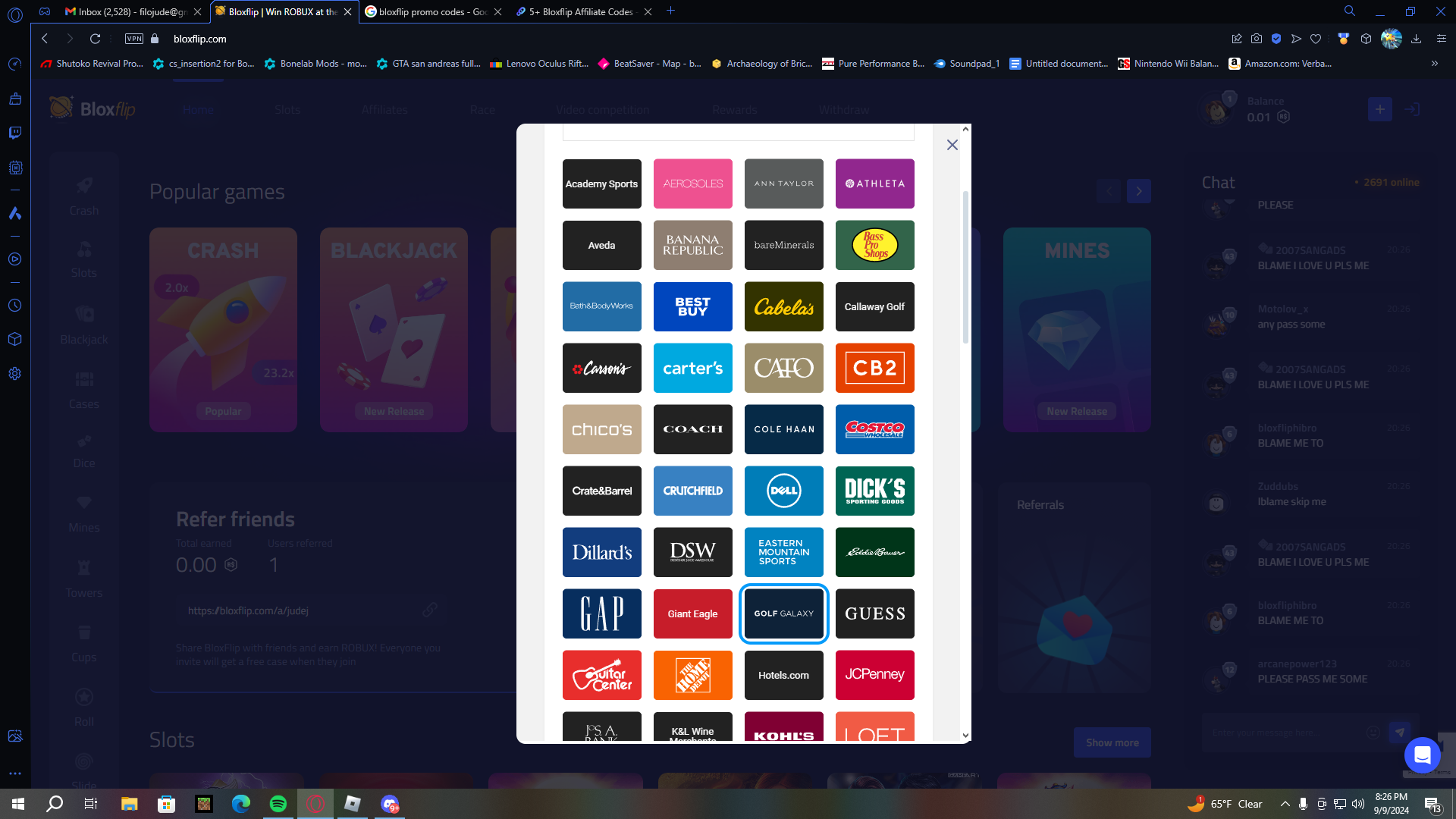Screen dimensions: 1456x819
Task: Click the JCPenney gift card
Action: [874, 675]
